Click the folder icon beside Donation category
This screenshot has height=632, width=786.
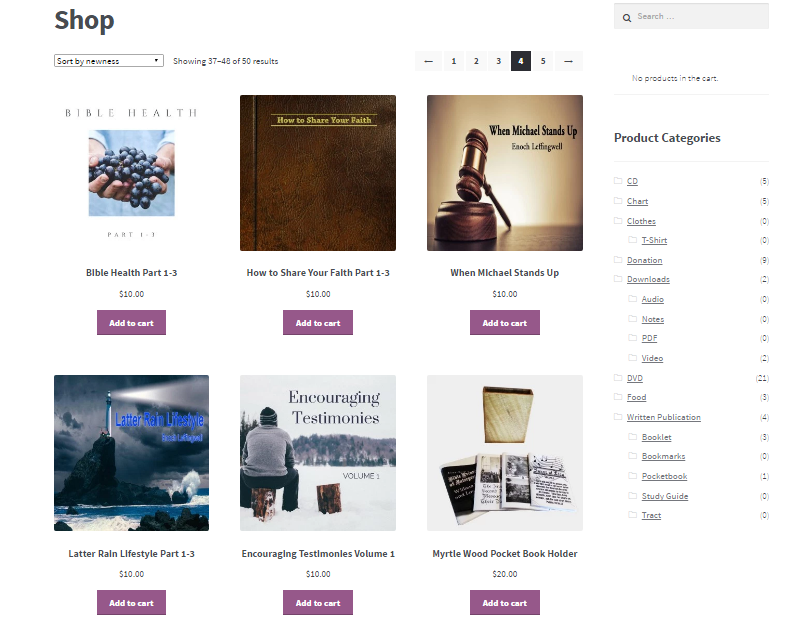[618, 259]
